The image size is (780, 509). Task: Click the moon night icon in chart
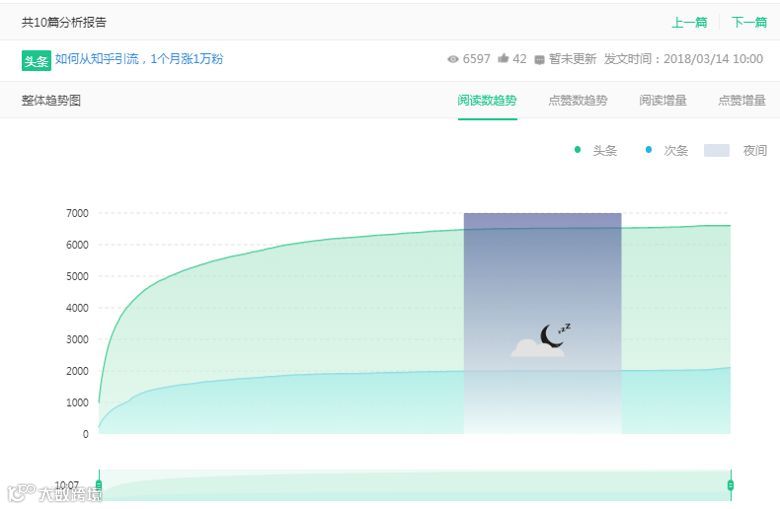tap(554, 335)
